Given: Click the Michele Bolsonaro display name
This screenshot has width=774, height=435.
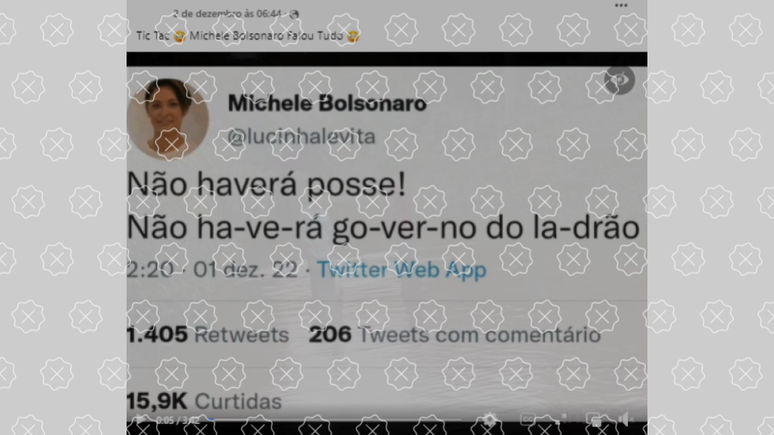Looking at the screenshot, I should click(x=327, y=103).
